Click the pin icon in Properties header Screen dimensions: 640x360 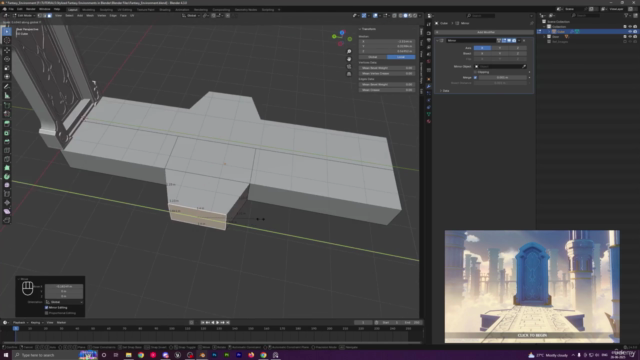click(531, 23)
